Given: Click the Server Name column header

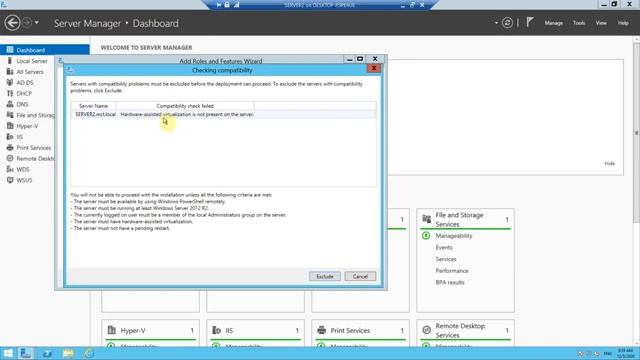Looking at the screenshot, I should point(93,106).
